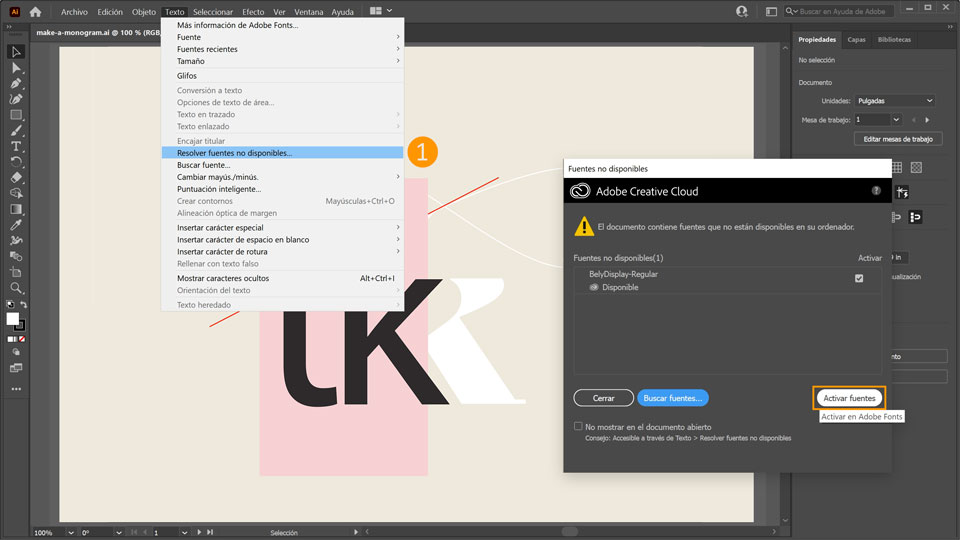The height and width of the screenshot is (540, 960).
Task: Select Resolver fuentes no disponibles menu item
Action: point(282,152)
